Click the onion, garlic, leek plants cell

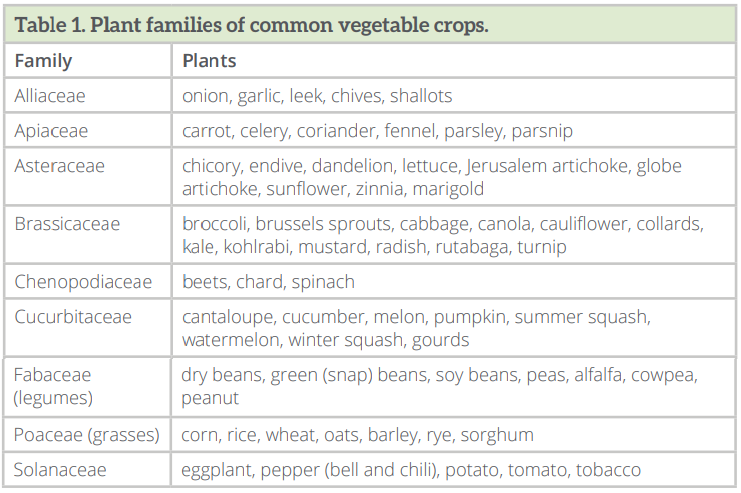tap(317, 96)
